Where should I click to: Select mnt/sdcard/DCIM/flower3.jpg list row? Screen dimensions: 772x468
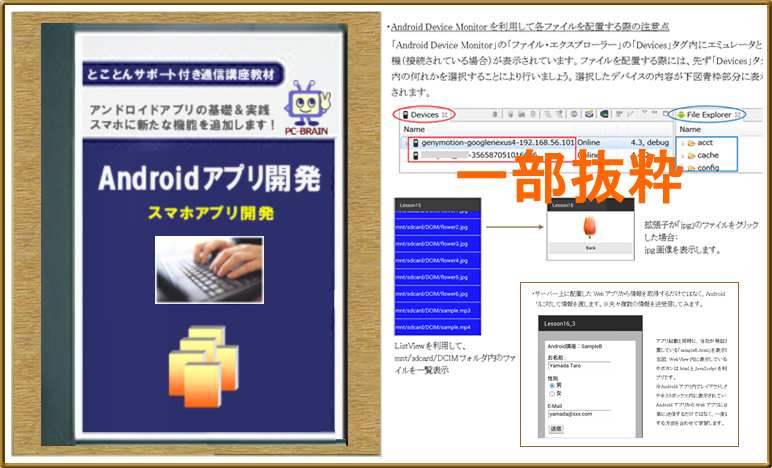tap(437, 244)
